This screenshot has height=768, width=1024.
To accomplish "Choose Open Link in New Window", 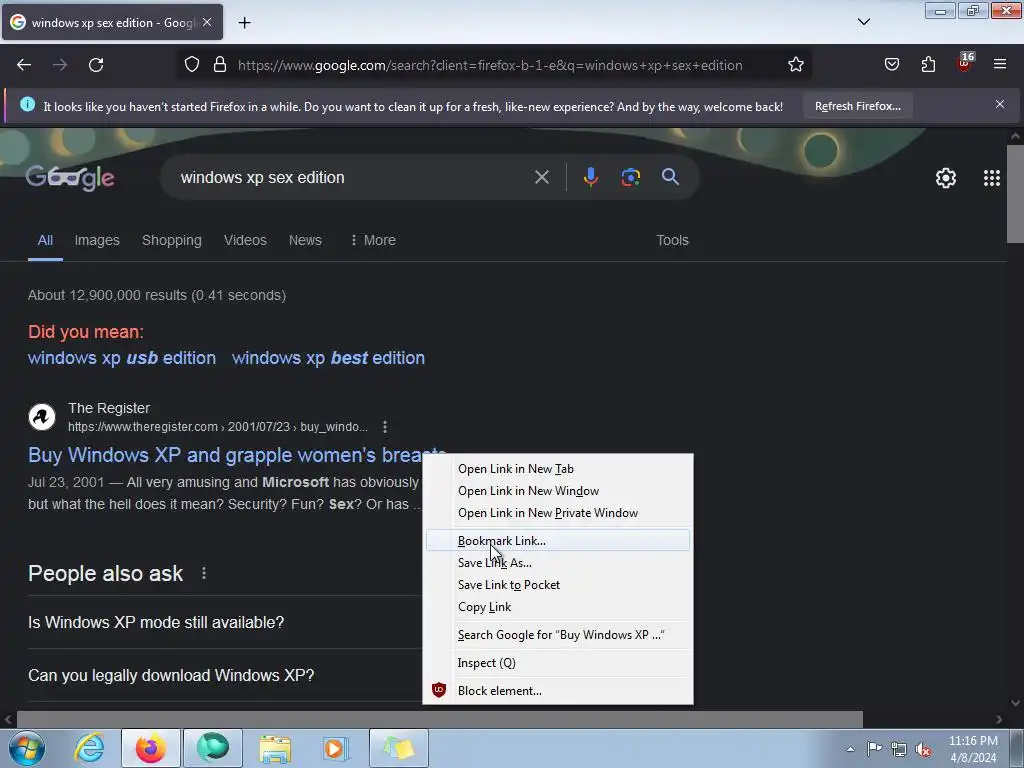I will 558,491.
